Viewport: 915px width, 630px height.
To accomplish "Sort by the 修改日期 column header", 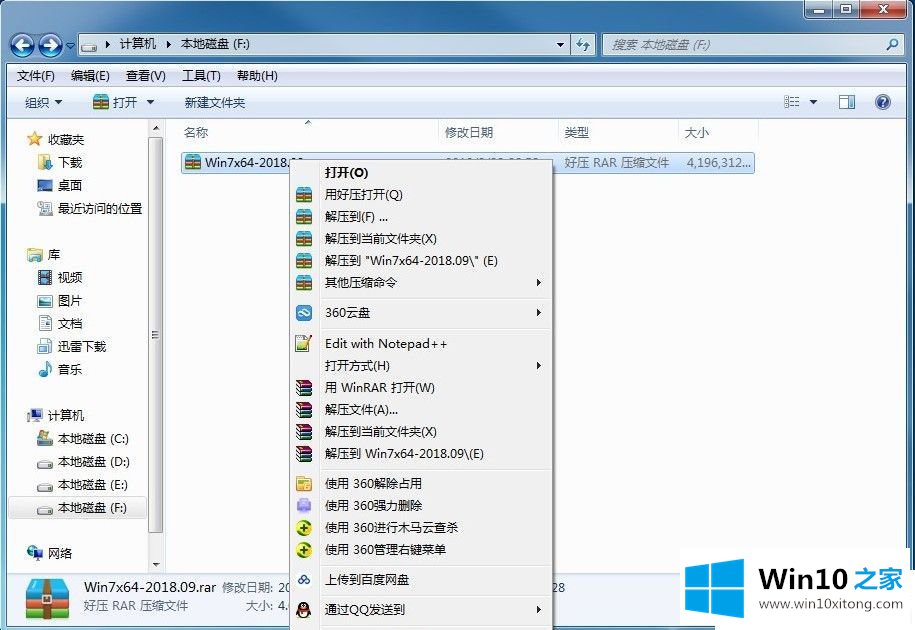I will point(498,132).
